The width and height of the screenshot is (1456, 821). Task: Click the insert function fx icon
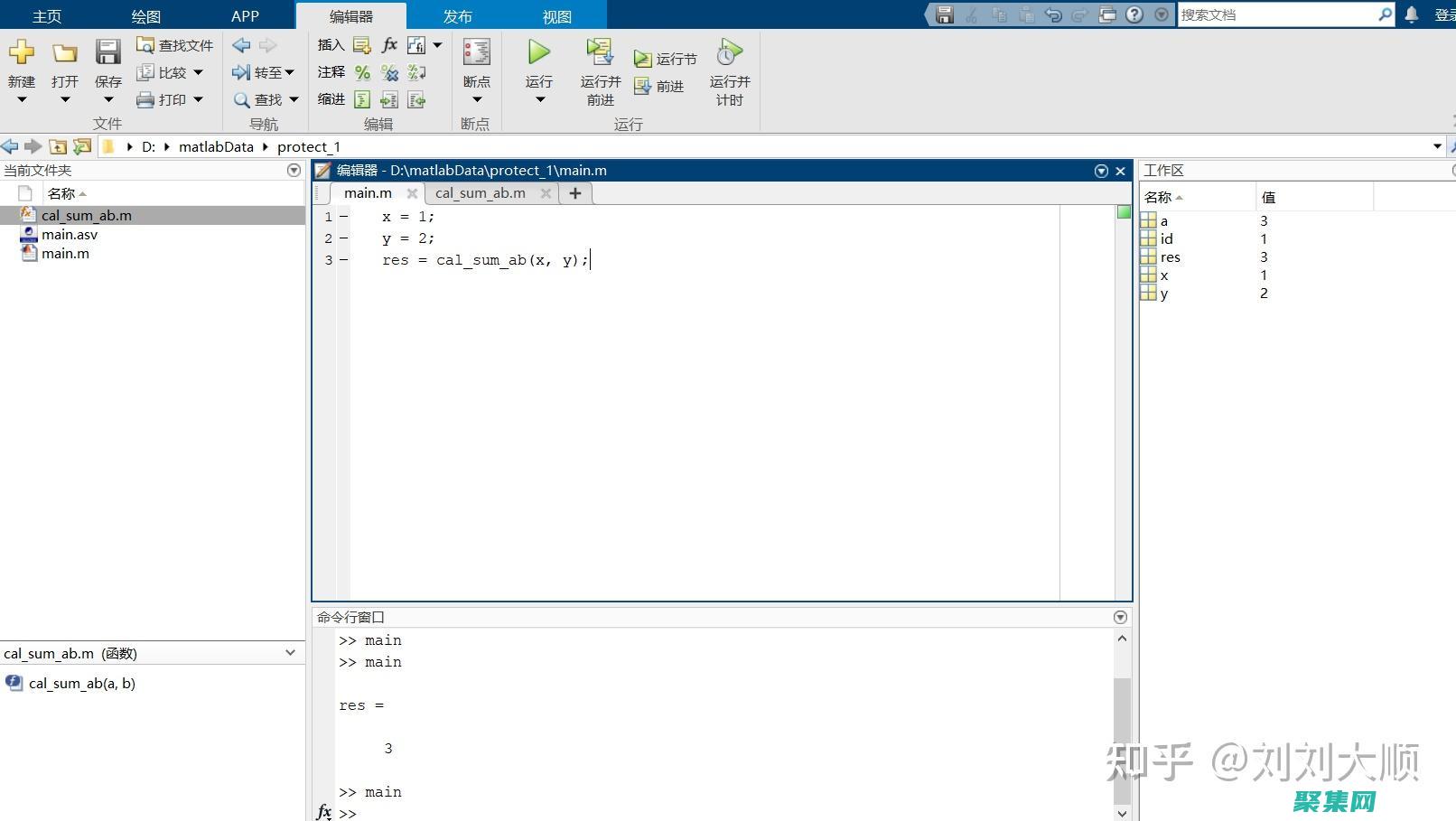388,44
